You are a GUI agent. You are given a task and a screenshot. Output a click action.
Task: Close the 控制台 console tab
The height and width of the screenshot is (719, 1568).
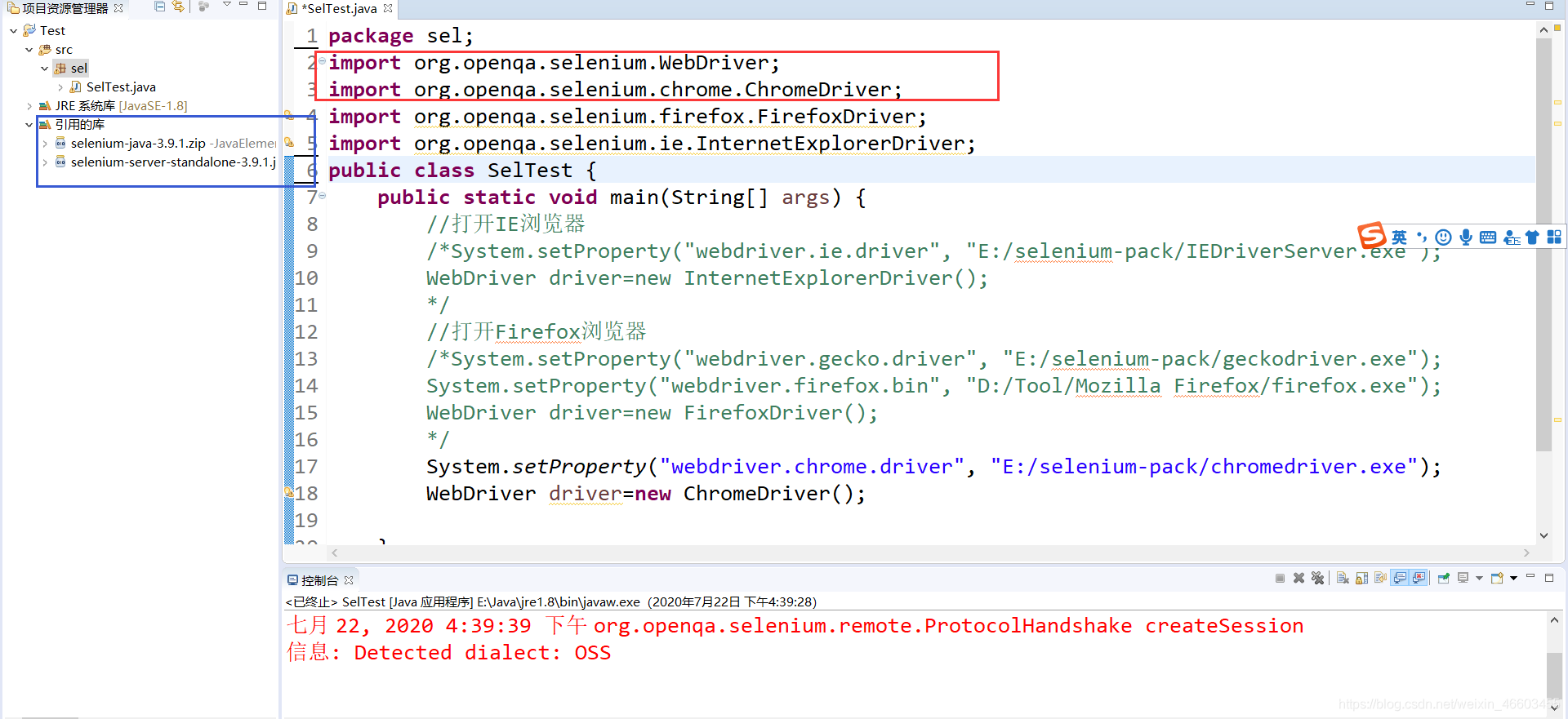tap(349, 580)
